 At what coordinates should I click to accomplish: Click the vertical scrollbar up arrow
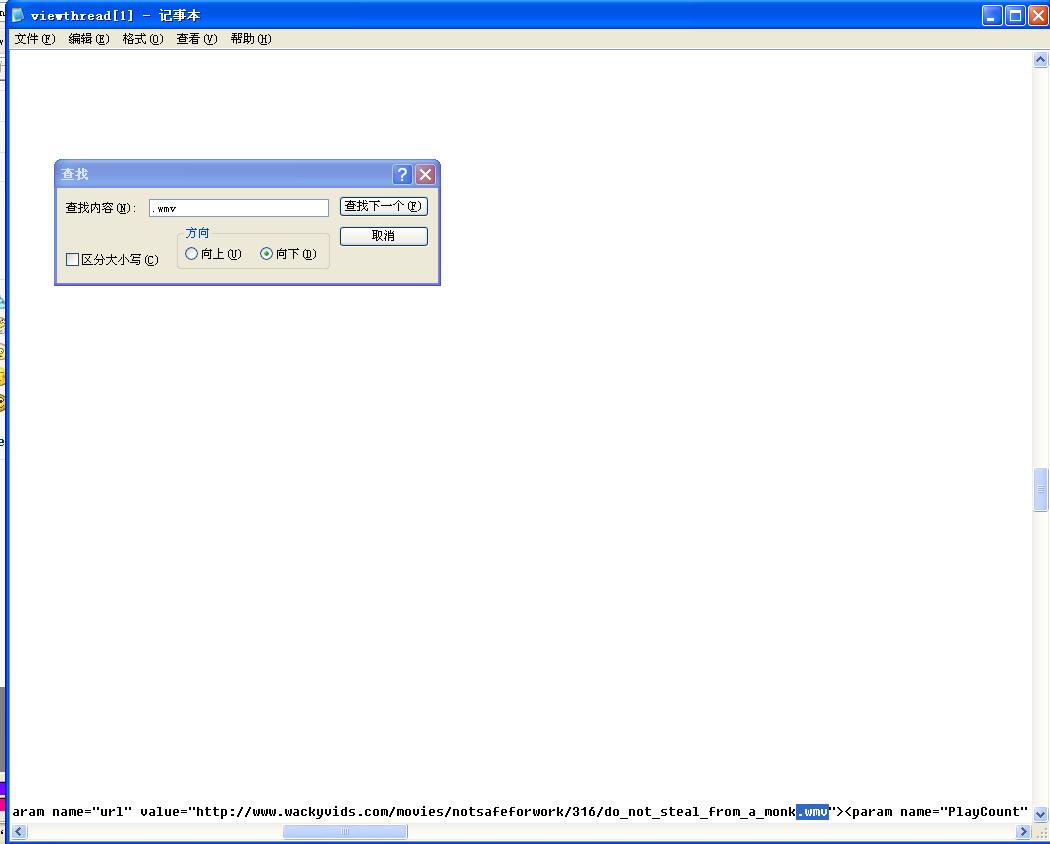[1040, 60]
